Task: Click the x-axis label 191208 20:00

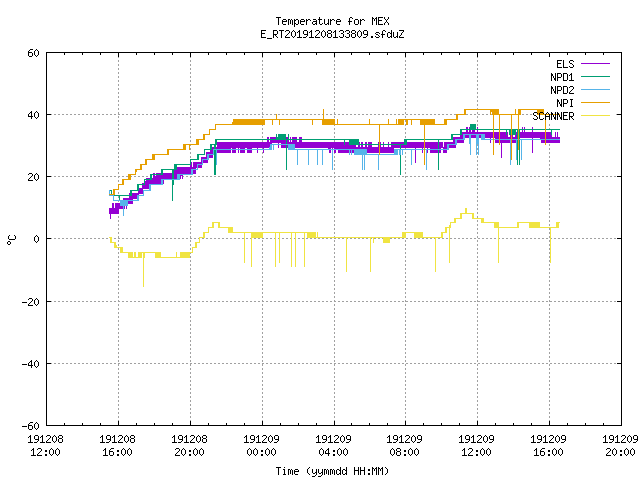Action: coord(189,446)
